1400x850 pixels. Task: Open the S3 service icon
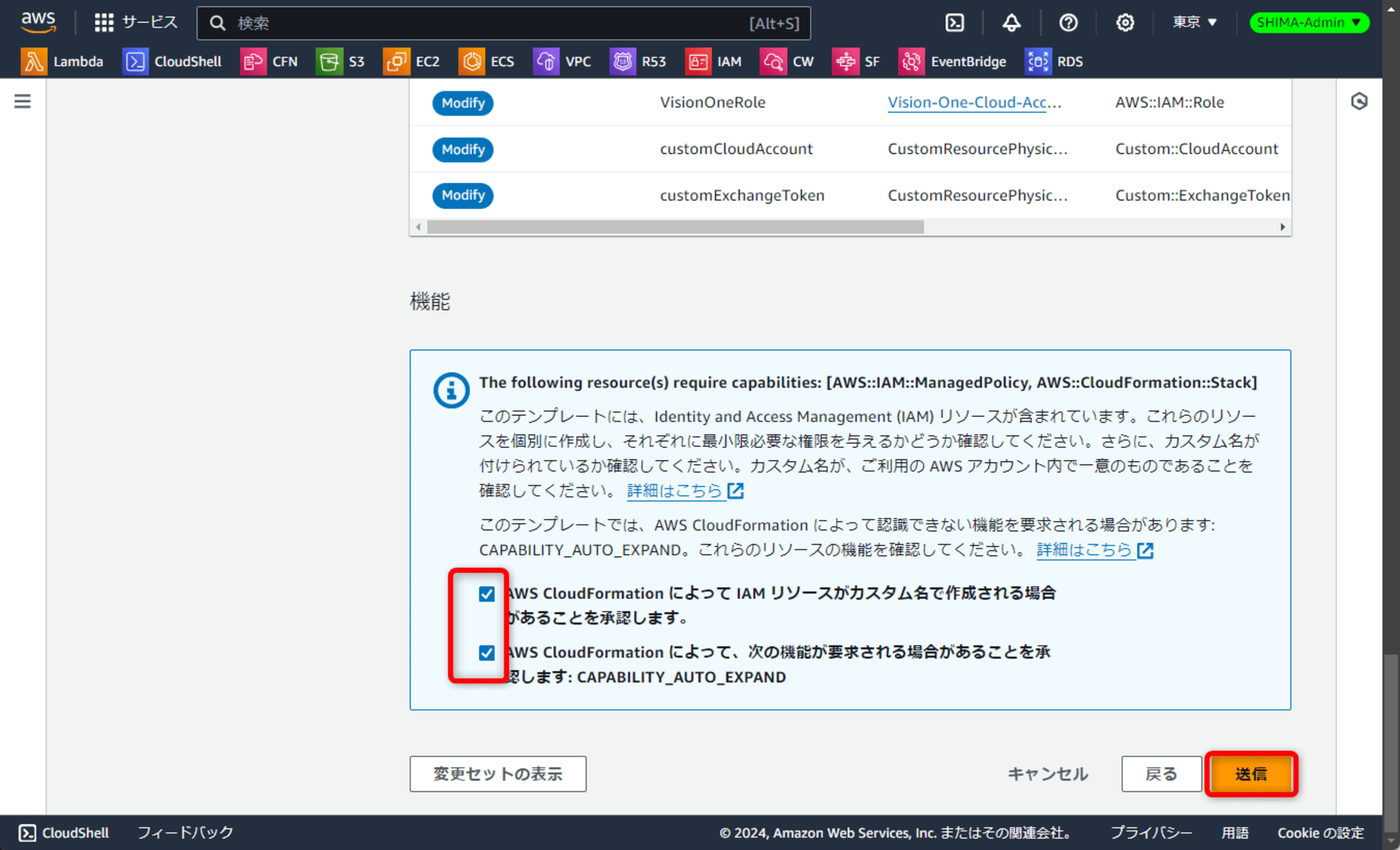pos(329,62)
